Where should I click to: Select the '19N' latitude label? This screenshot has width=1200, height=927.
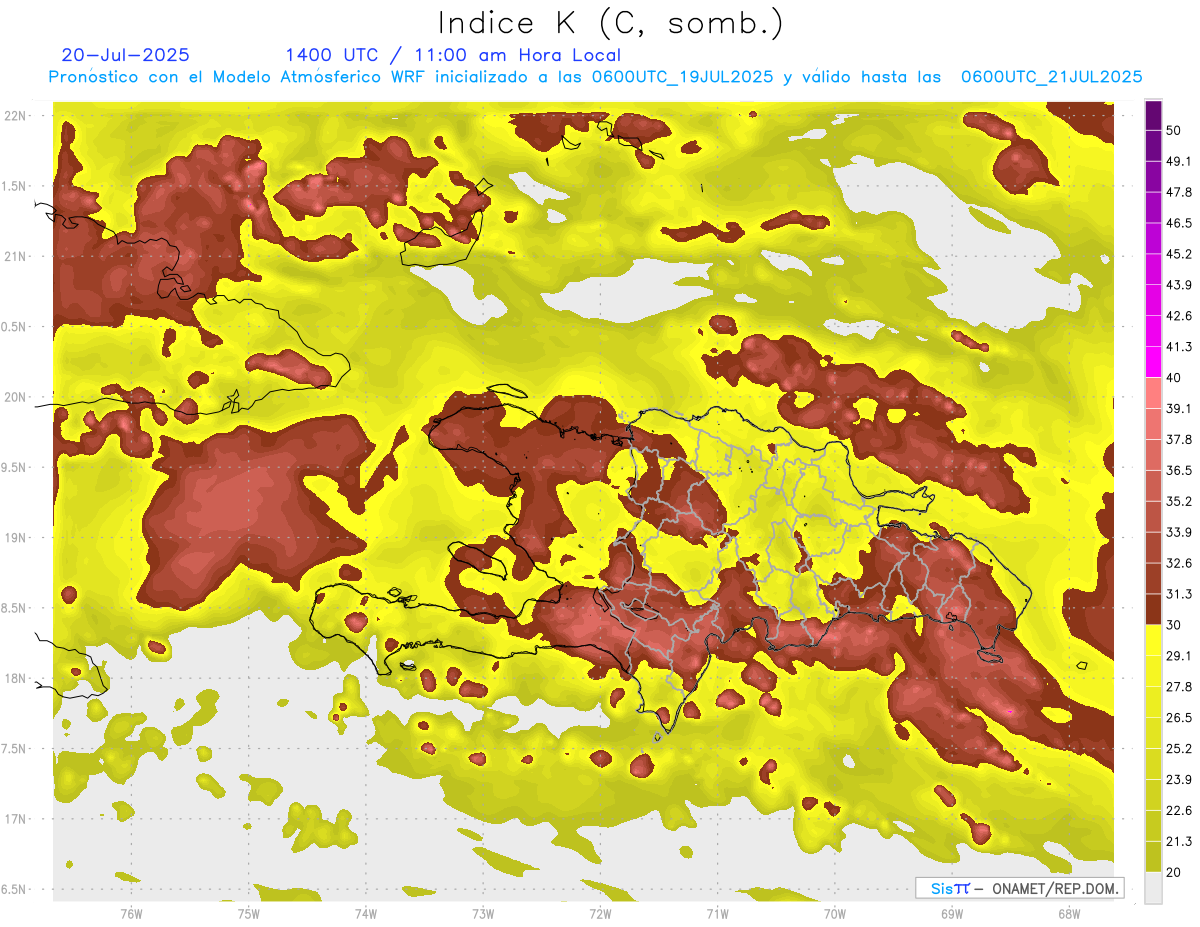tap(15, 538)
